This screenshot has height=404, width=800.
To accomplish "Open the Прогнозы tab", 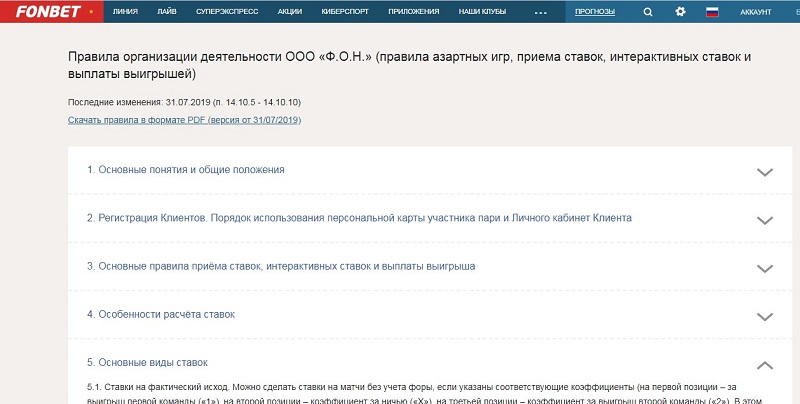I will 594,12.
